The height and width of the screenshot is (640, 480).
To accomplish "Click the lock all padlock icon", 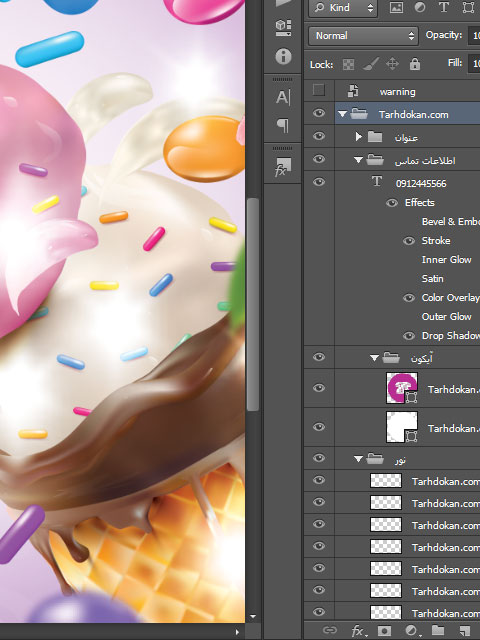I will click(x=415, y=64).
